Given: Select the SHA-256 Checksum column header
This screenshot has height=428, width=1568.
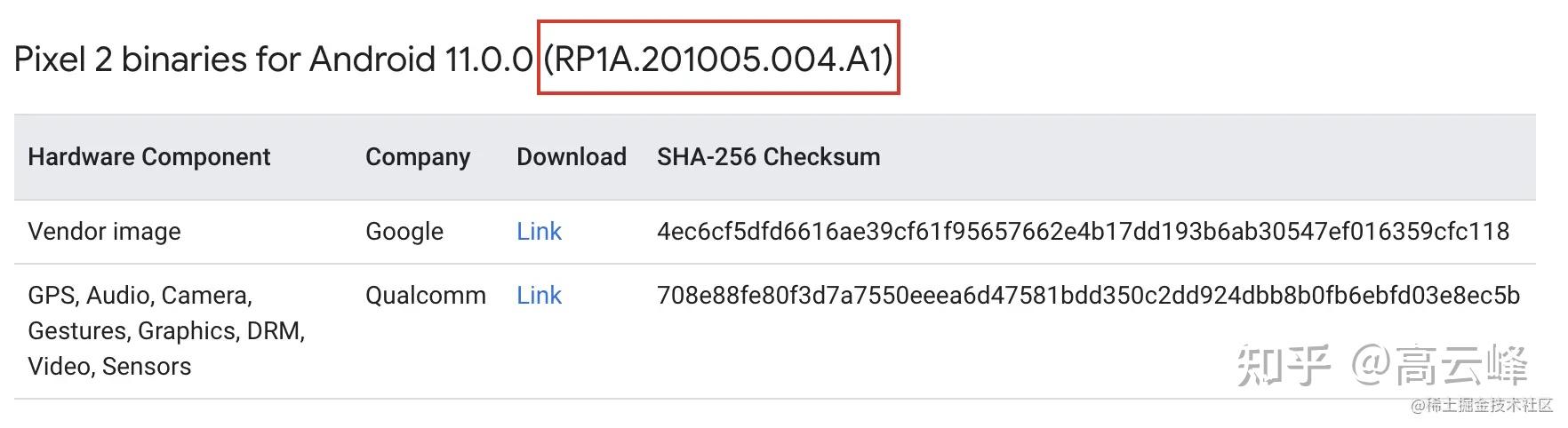Looking at the screenshot, I should pos(769,157).
